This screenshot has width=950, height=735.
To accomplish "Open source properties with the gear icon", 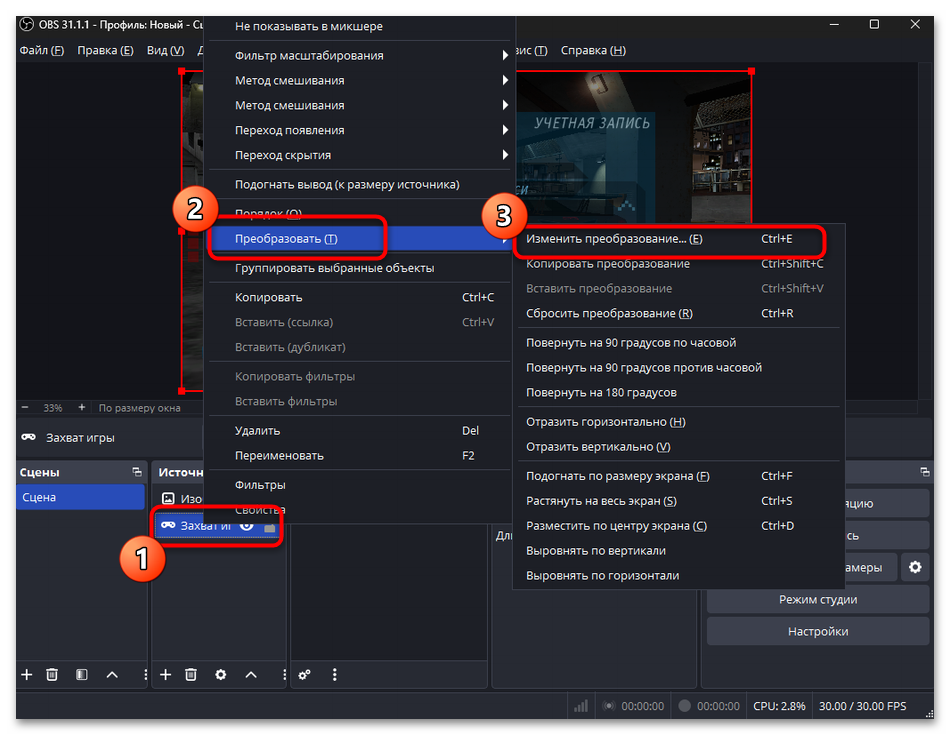I will tap(220, 674).
